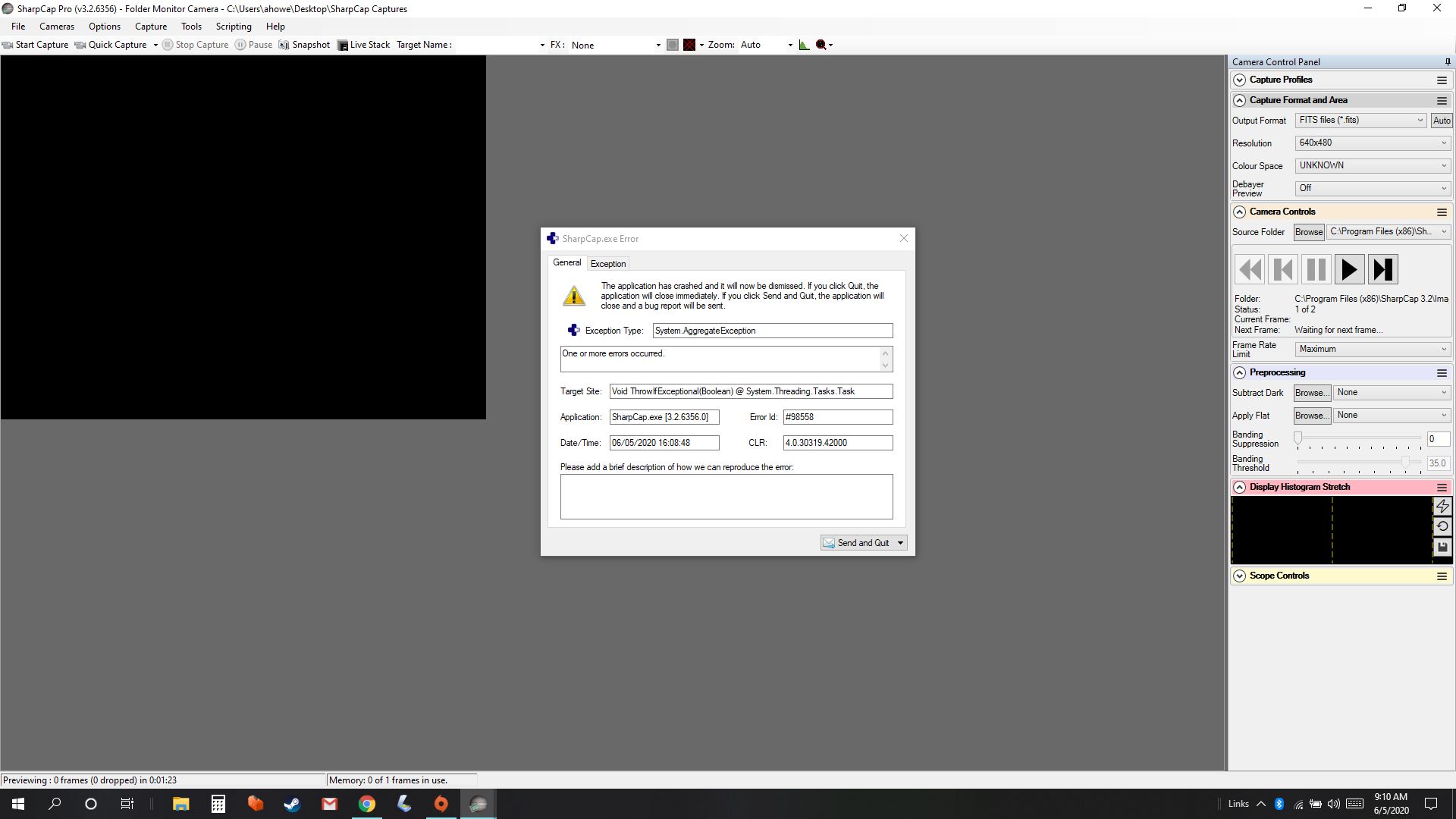Open the Resolution dropdown
Image resolution: width=1456 pixels, height=819 pixels.
coord(1373,143)
